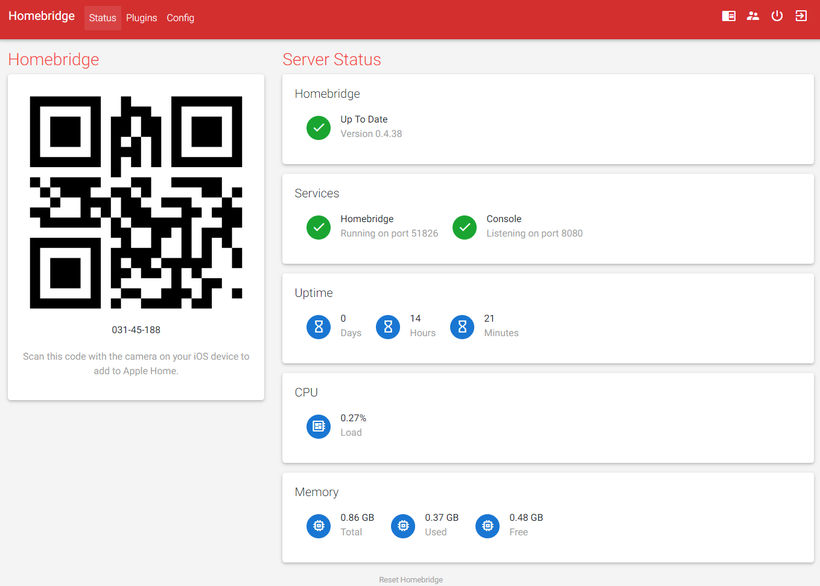Click Running on port 51826 text

coord(389,234)
